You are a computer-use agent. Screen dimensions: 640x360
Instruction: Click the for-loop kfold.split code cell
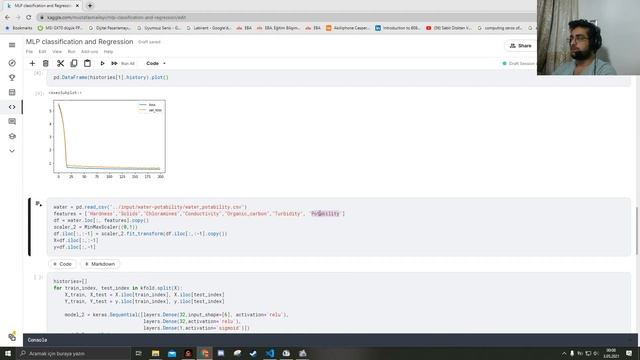click(339, 303)
